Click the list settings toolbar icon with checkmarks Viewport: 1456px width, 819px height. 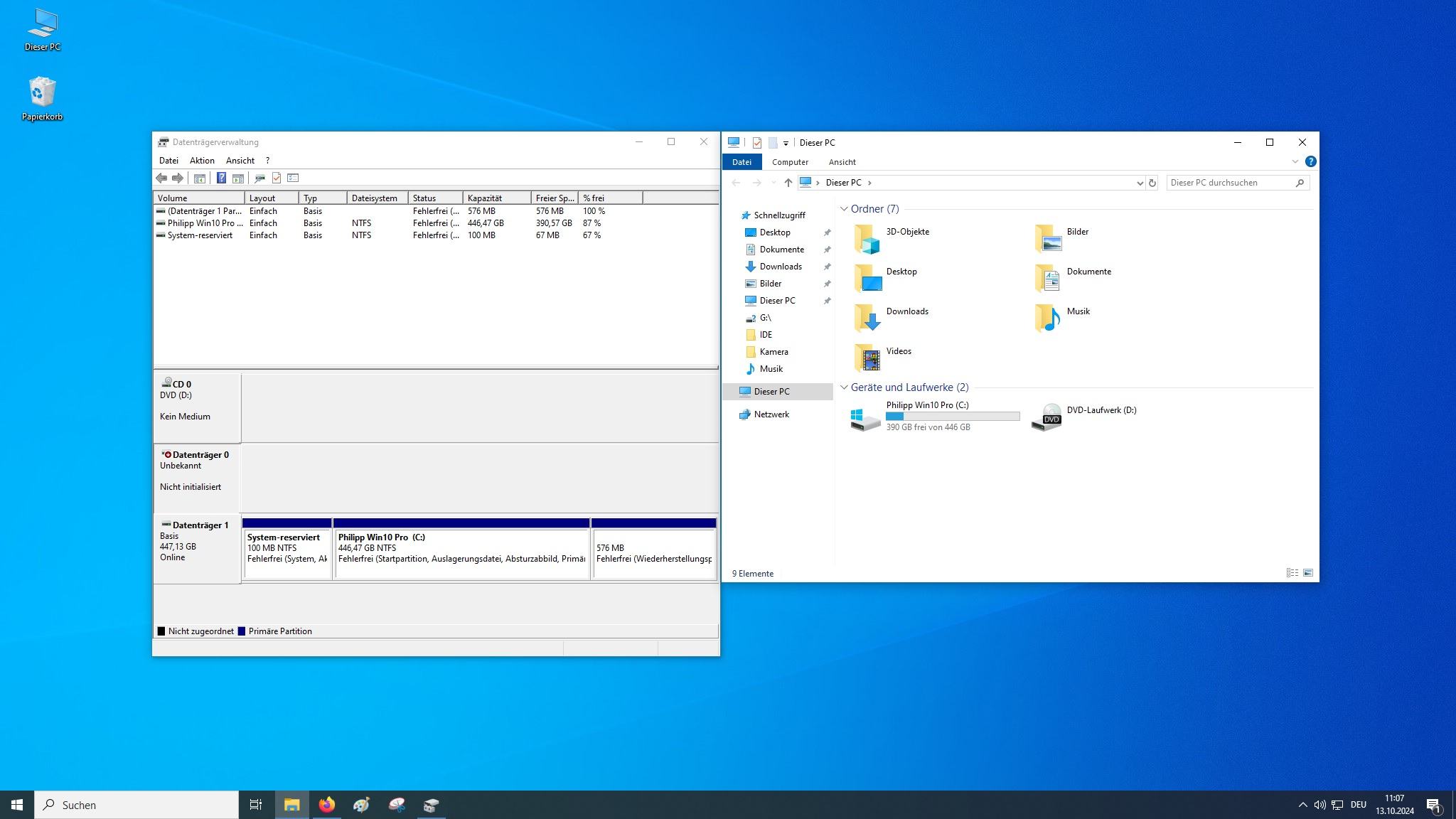coord(293,178)
